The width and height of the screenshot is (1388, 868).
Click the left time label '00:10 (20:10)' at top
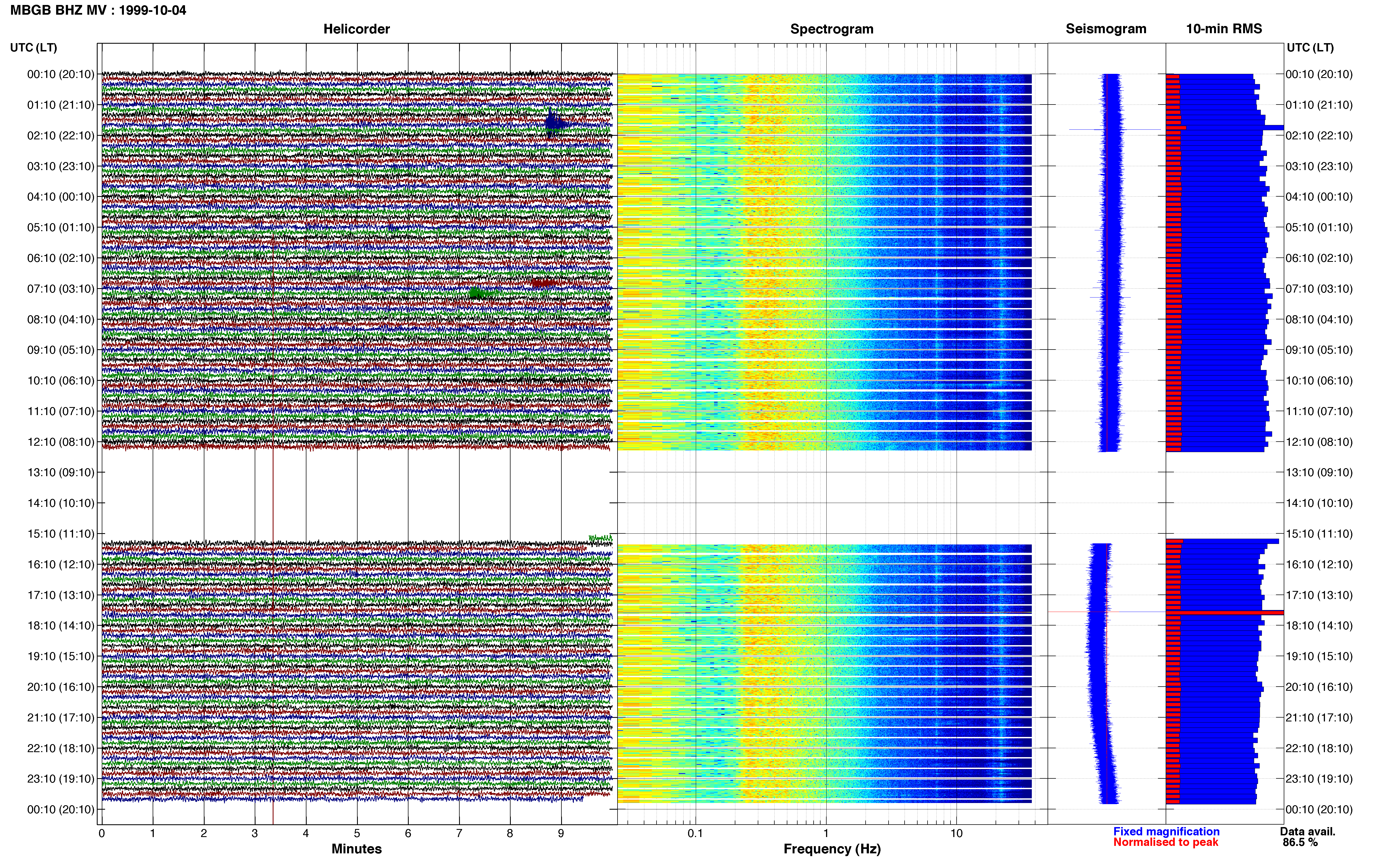(61, 74)
